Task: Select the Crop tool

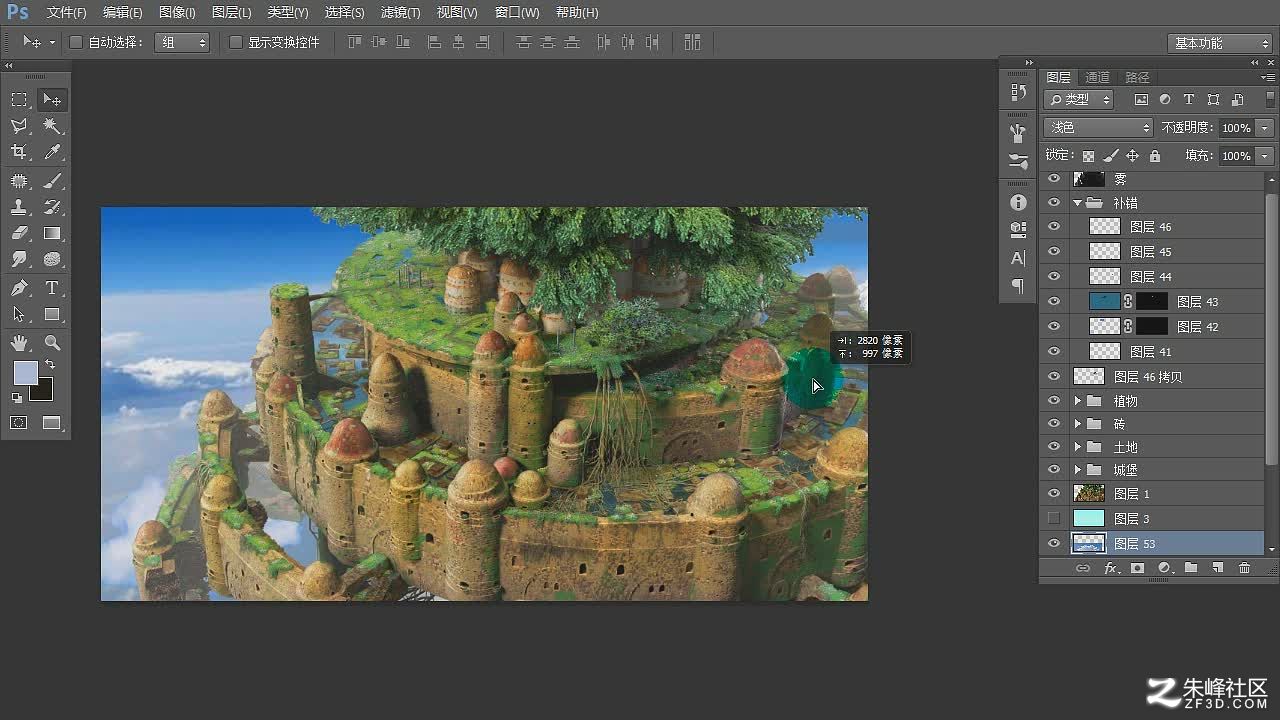Action: click(19, 152)
